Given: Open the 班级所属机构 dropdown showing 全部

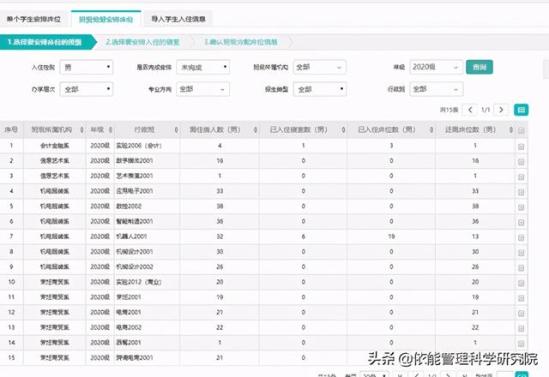Looking at the screenshot, I should click(320, 67).
